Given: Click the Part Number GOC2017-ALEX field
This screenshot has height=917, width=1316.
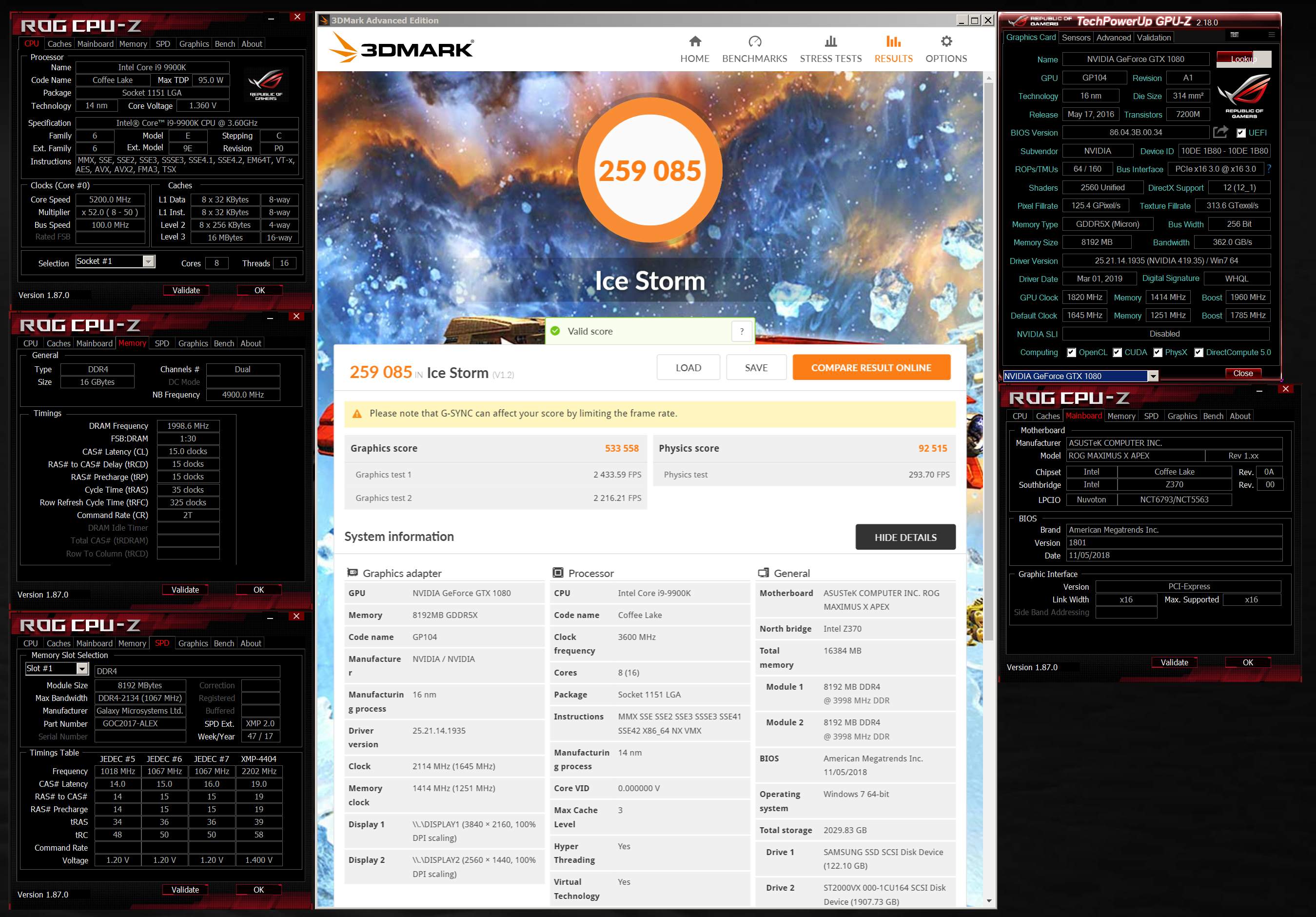Looking at the screenshot, I should coord(140,723).
